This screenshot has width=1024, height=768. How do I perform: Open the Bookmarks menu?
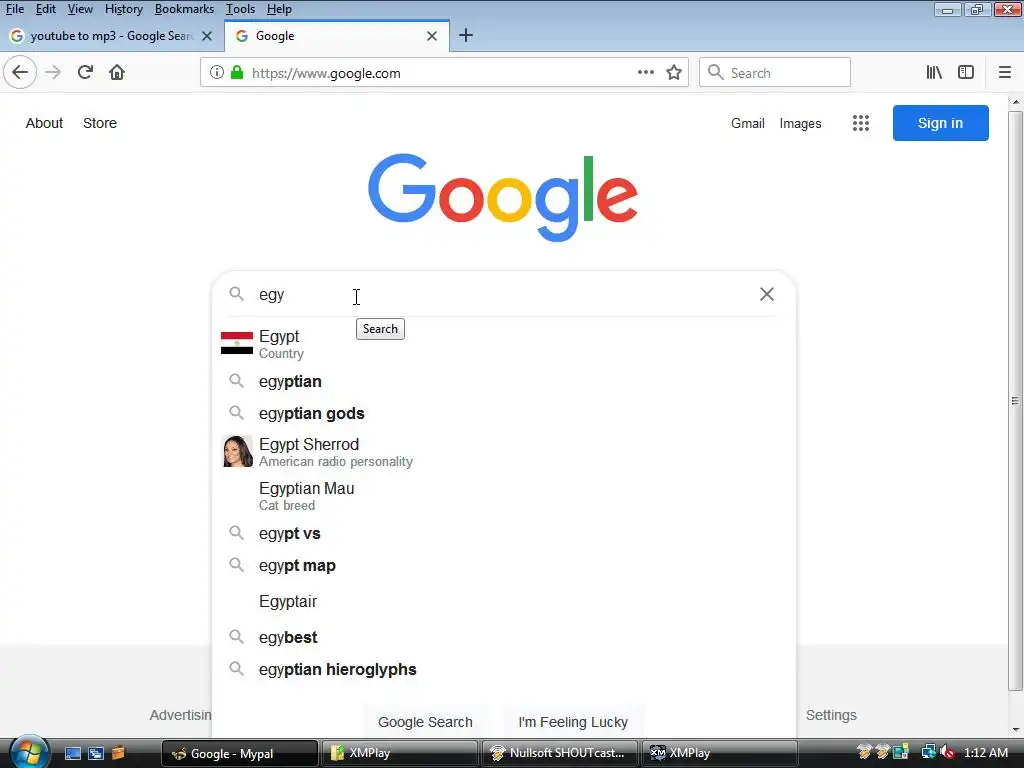184,9
